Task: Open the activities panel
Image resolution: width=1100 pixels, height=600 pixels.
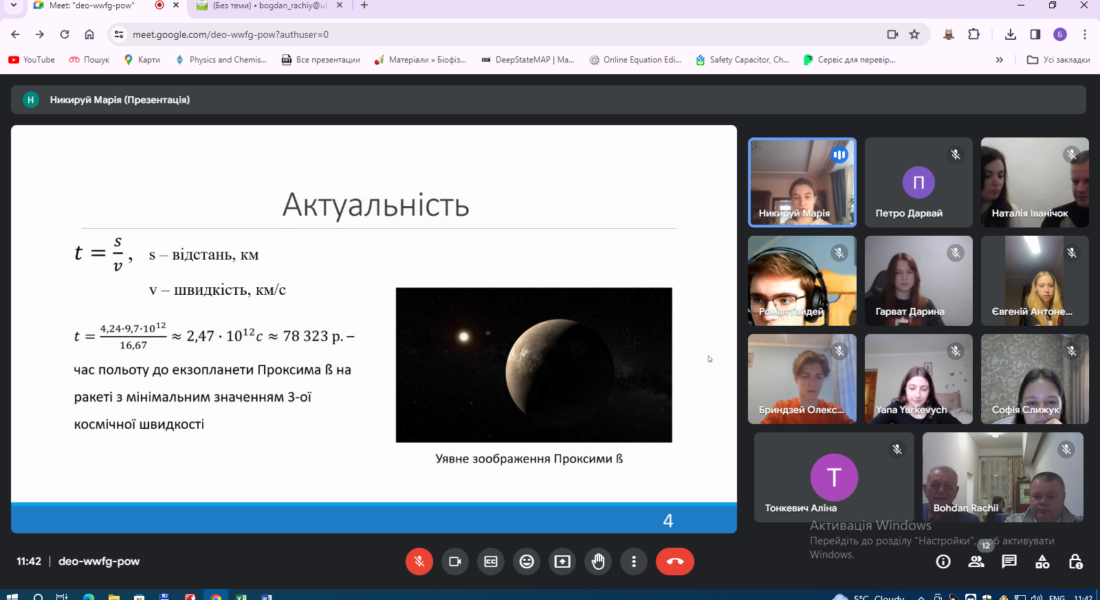Action: coord(1043,562)
